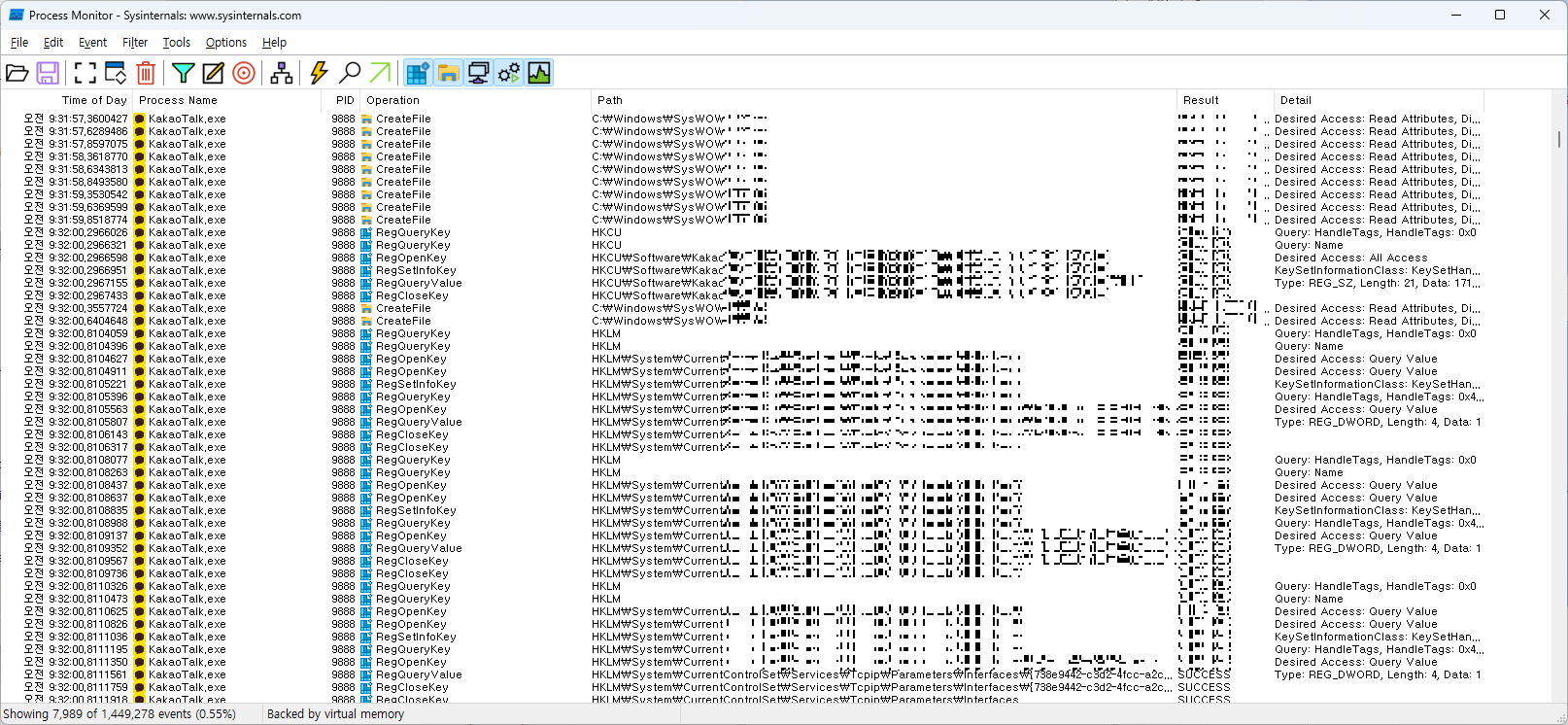Screen dimensions: 1568x725
Task: Open the Highlight dialog via the pencil icon
Action: pyautogui.click(x=213, y=73)
